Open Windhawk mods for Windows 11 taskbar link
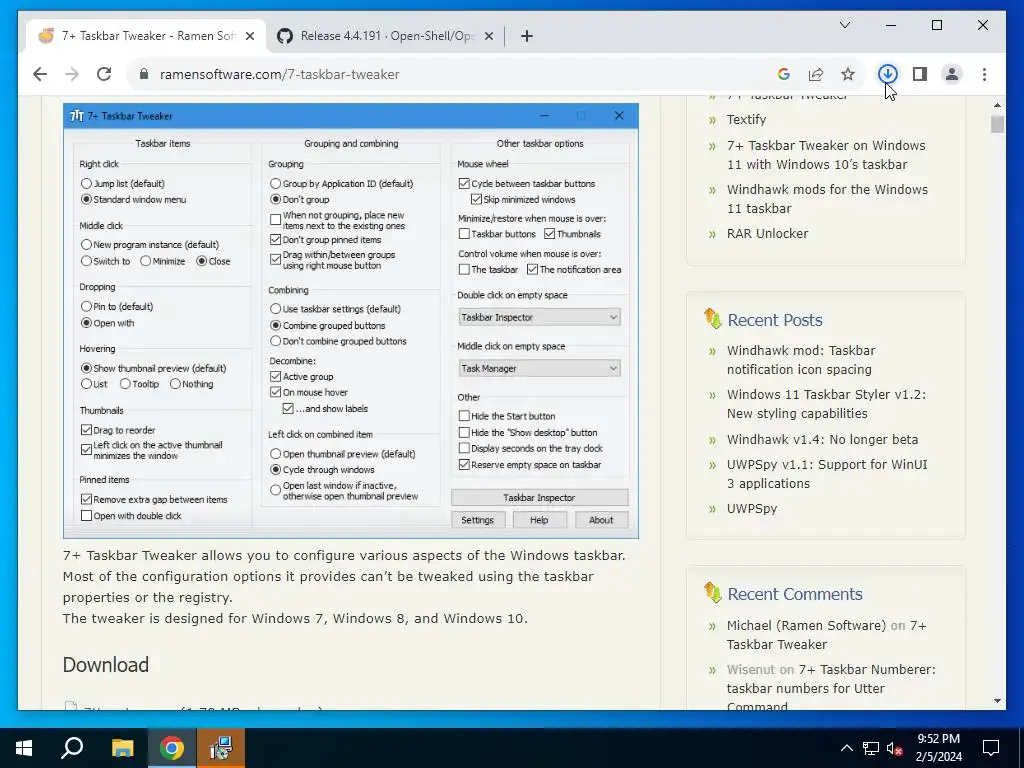Screen dimensions: 1024x768 tap(827, 199)
